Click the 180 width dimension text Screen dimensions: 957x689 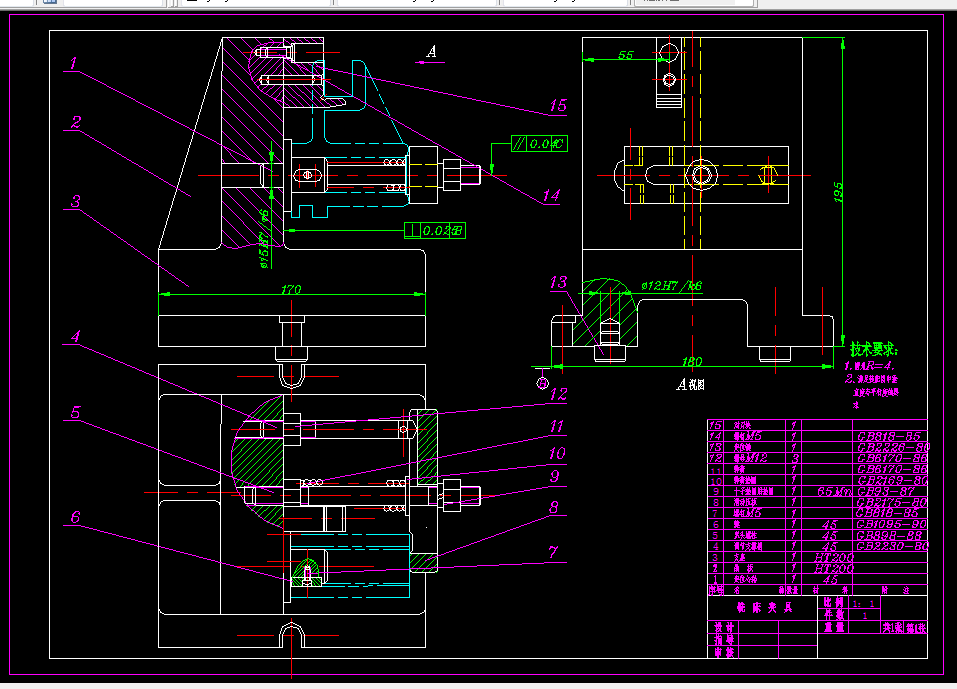692,361
